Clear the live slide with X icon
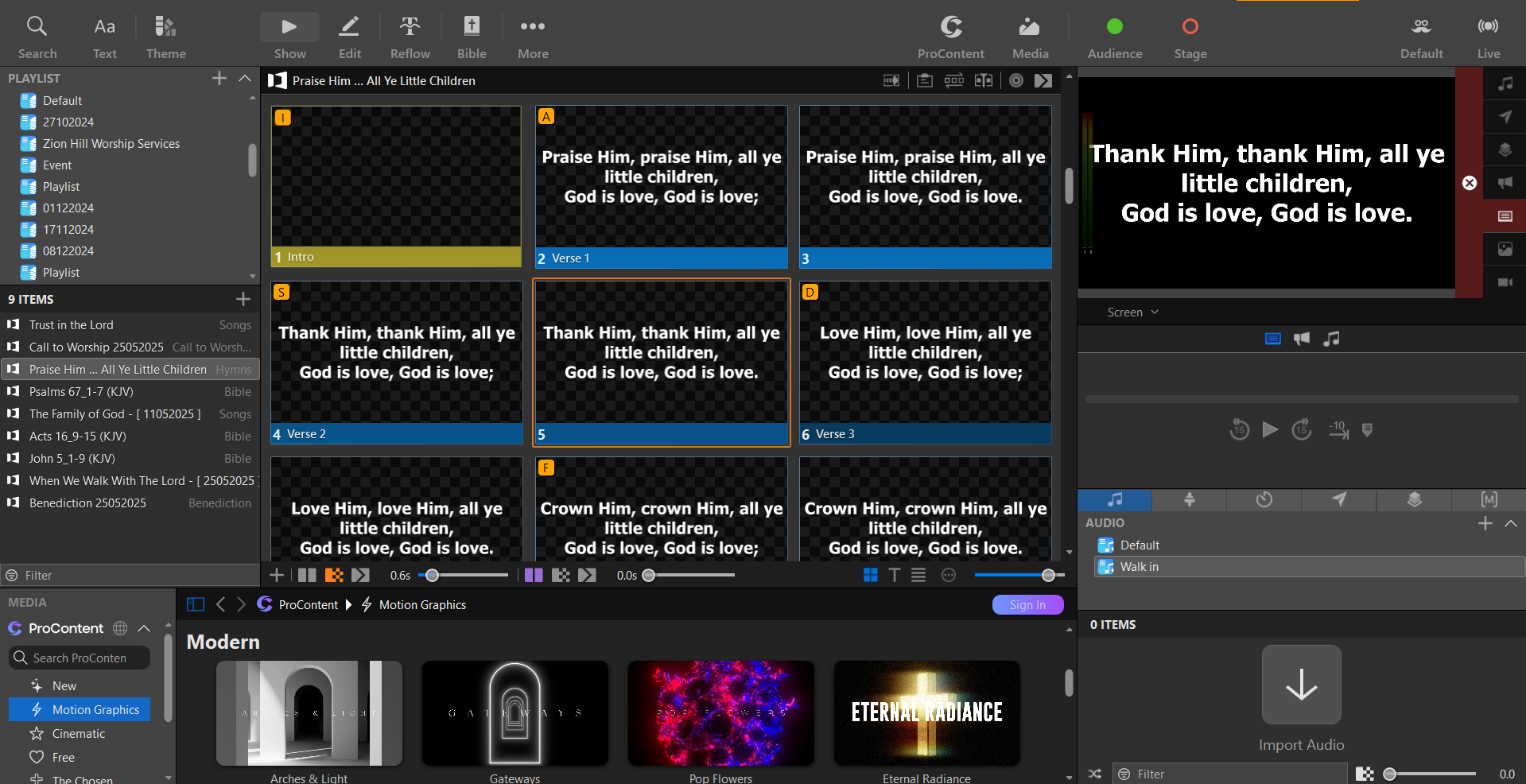The width and height of the screenshot is (1526, 784). (1470, 183)
